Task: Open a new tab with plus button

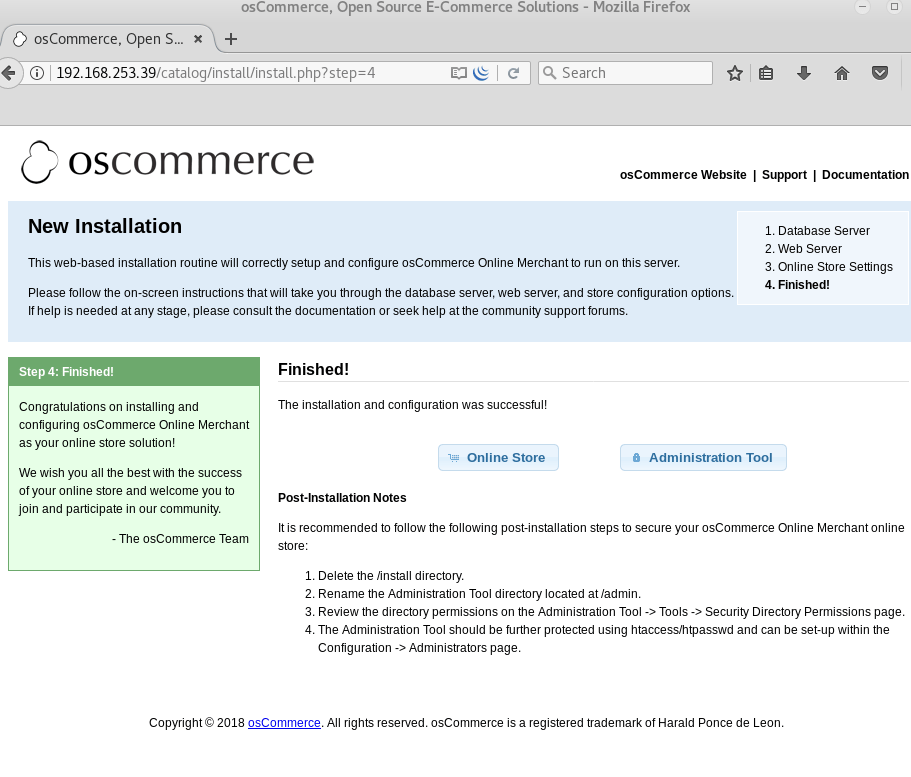Action: 231,39
